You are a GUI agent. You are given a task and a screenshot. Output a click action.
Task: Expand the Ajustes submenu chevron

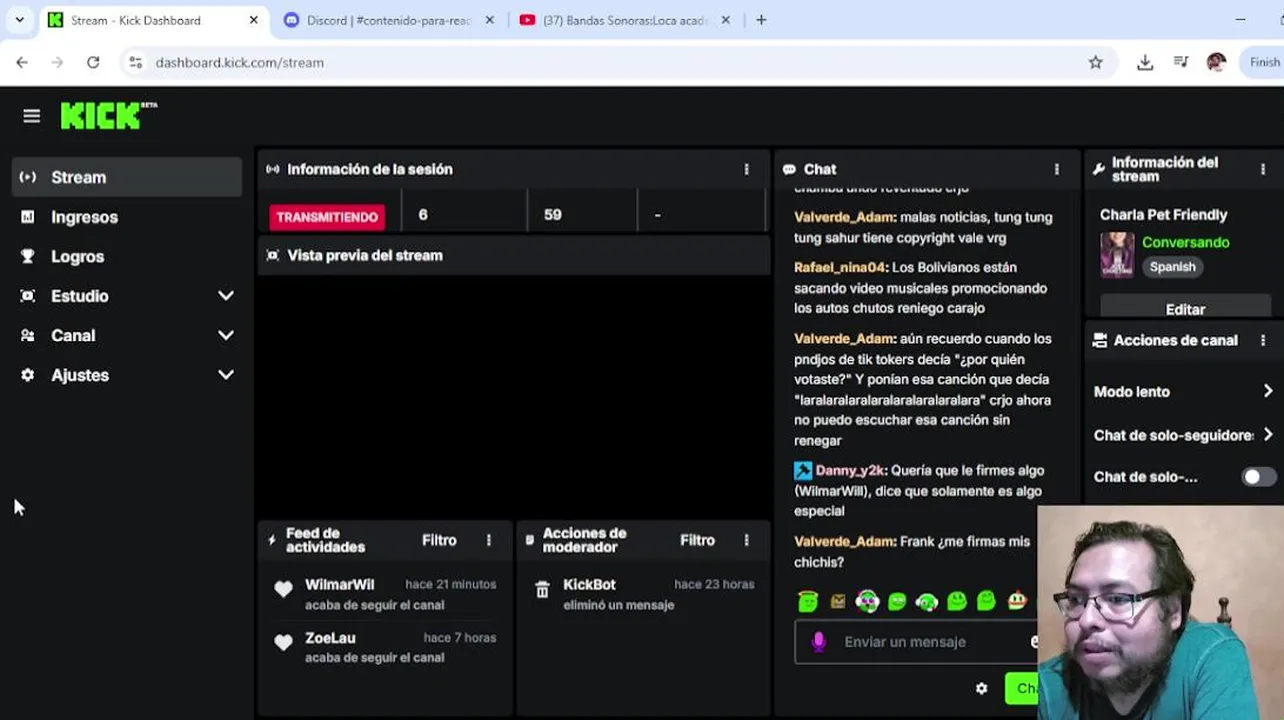(x=226, y=375)
